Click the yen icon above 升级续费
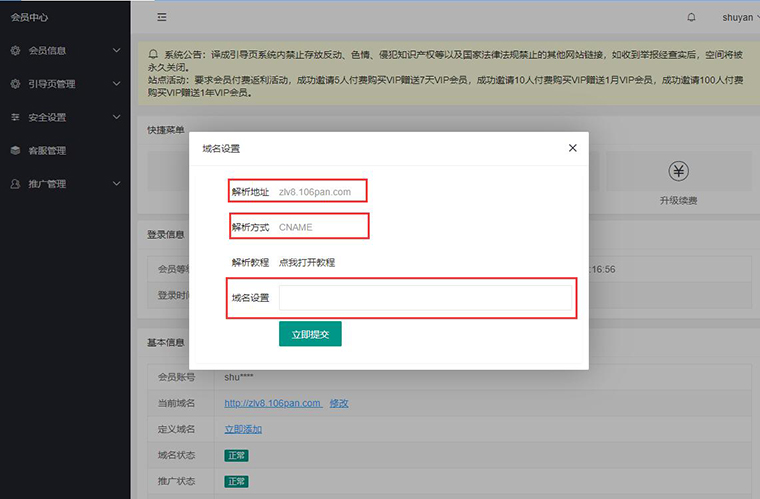This screenshot has height=499, width=760. (x=679, y=172)
